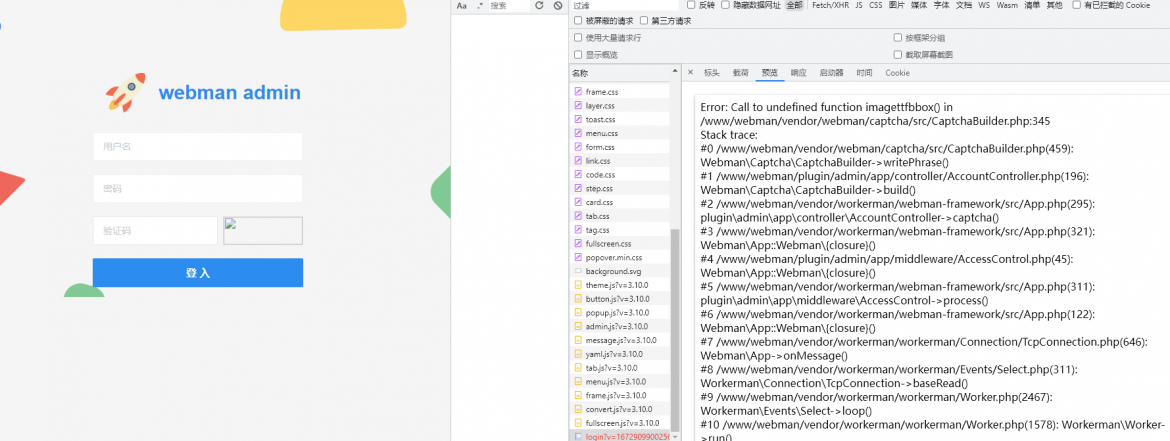Click CSS file icon beside form.css

578,147
